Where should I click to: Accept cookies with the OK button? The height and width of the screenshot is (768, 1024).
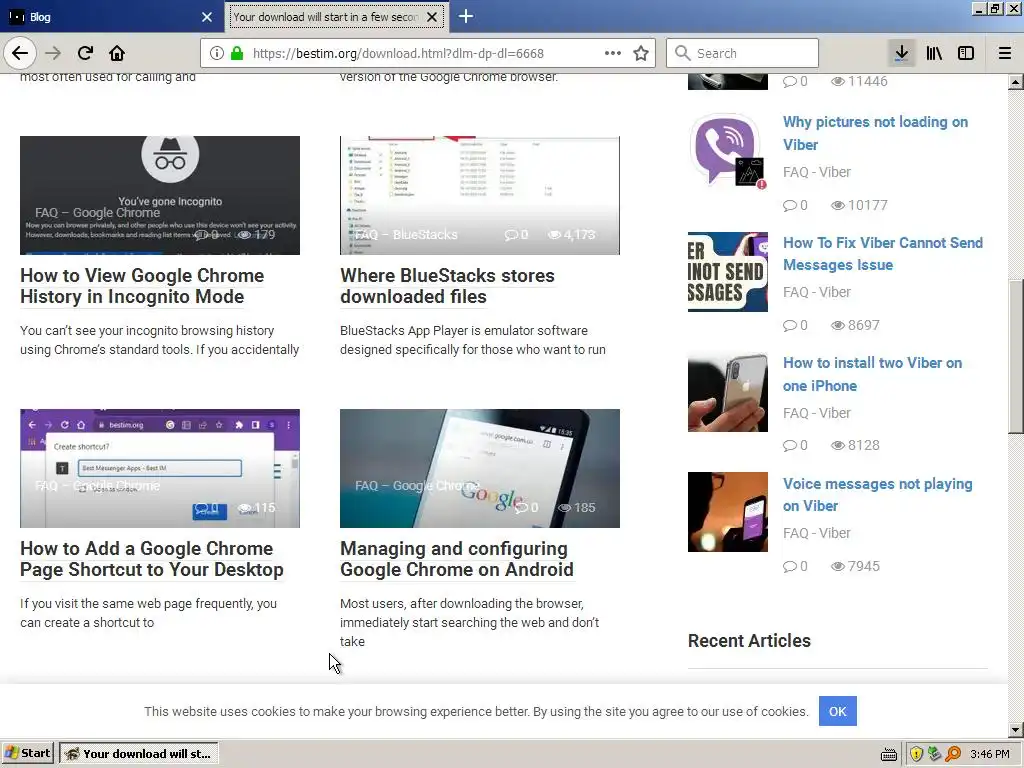pos(837,711)
